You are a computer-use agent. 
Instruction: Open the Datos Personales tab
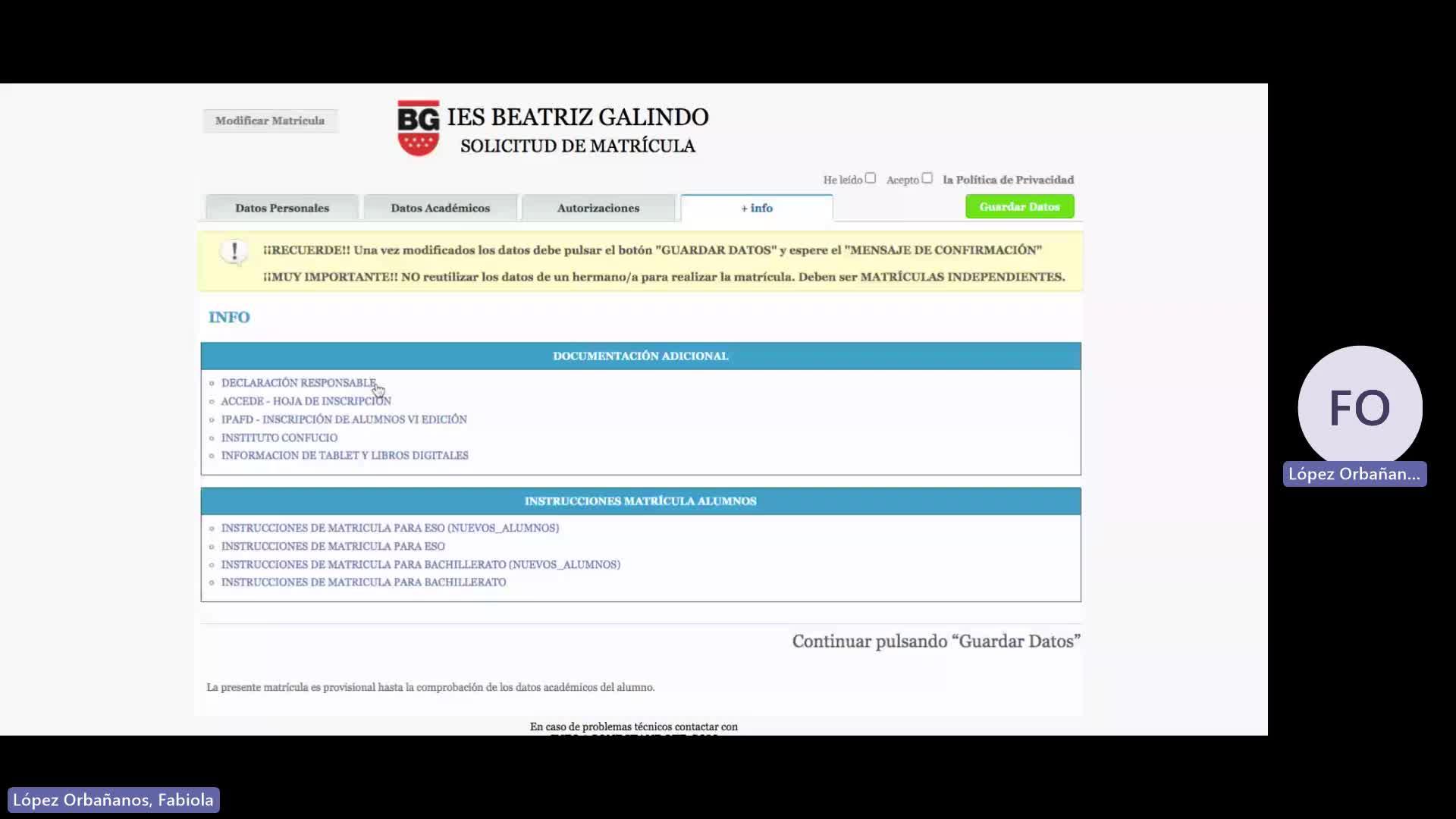281,208
